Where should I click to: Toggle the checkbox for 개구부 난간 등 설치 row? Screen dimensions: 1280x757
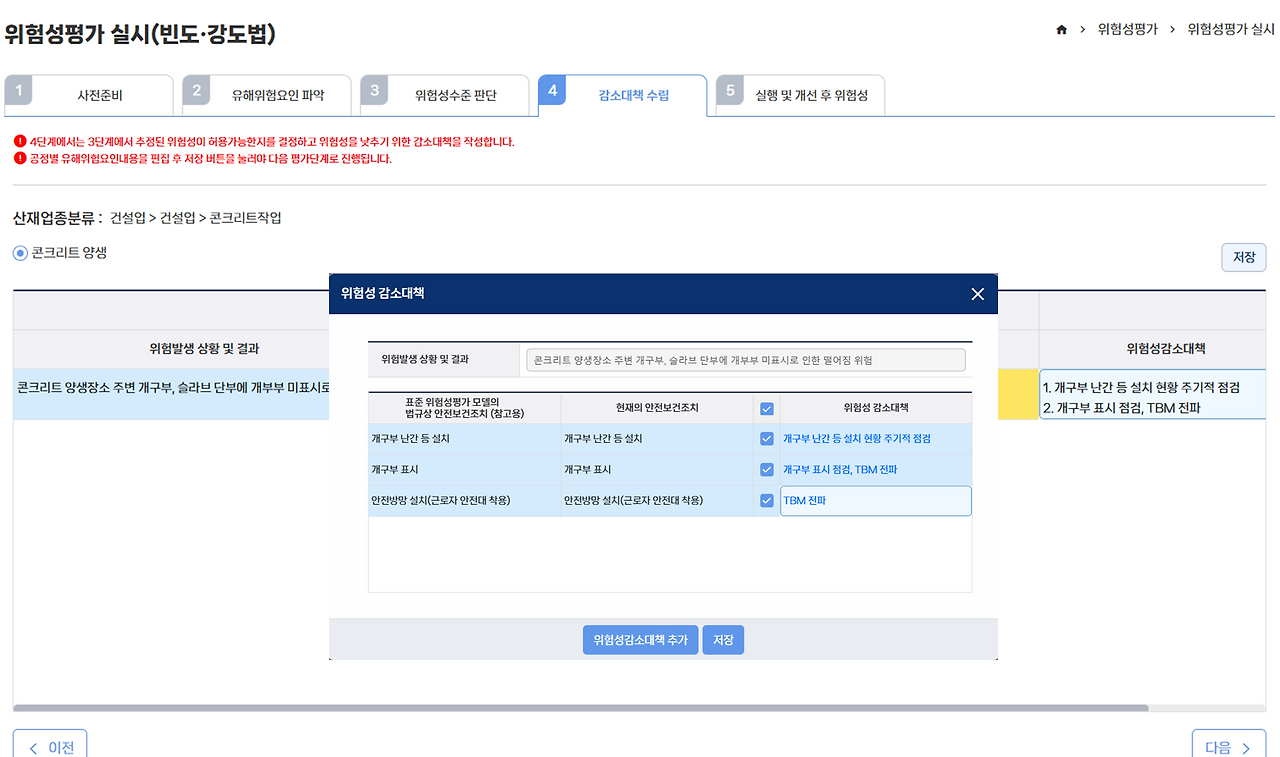765,438
